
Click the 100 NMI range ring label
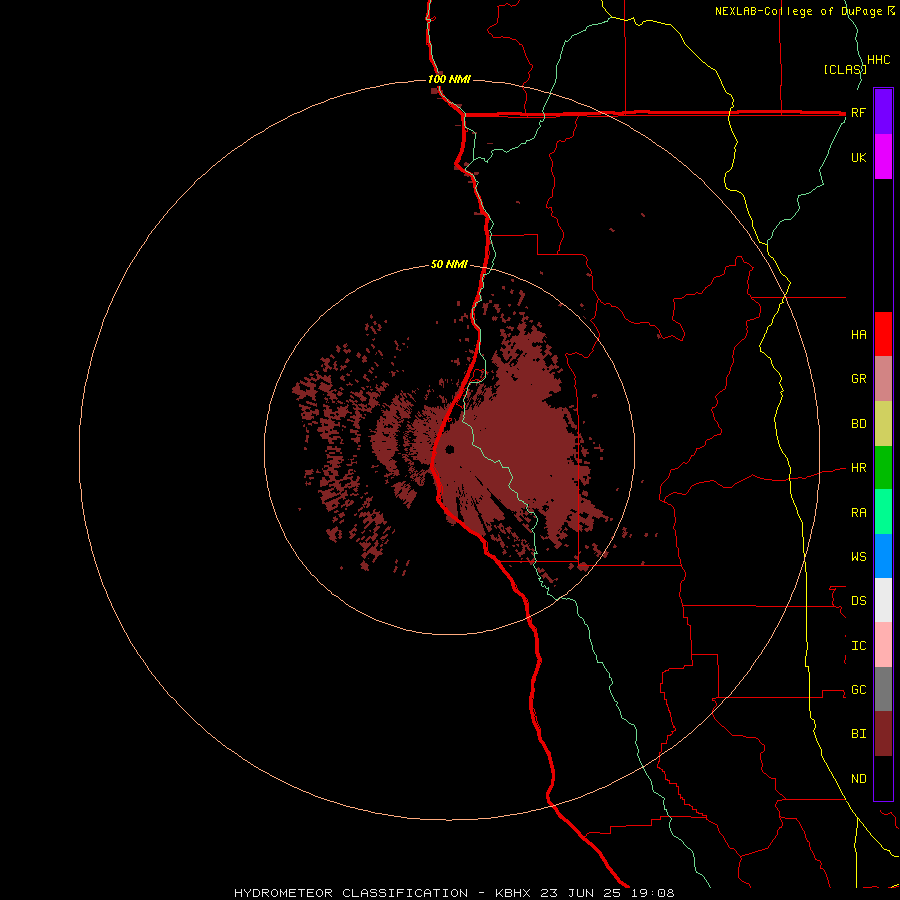[449, 79]
